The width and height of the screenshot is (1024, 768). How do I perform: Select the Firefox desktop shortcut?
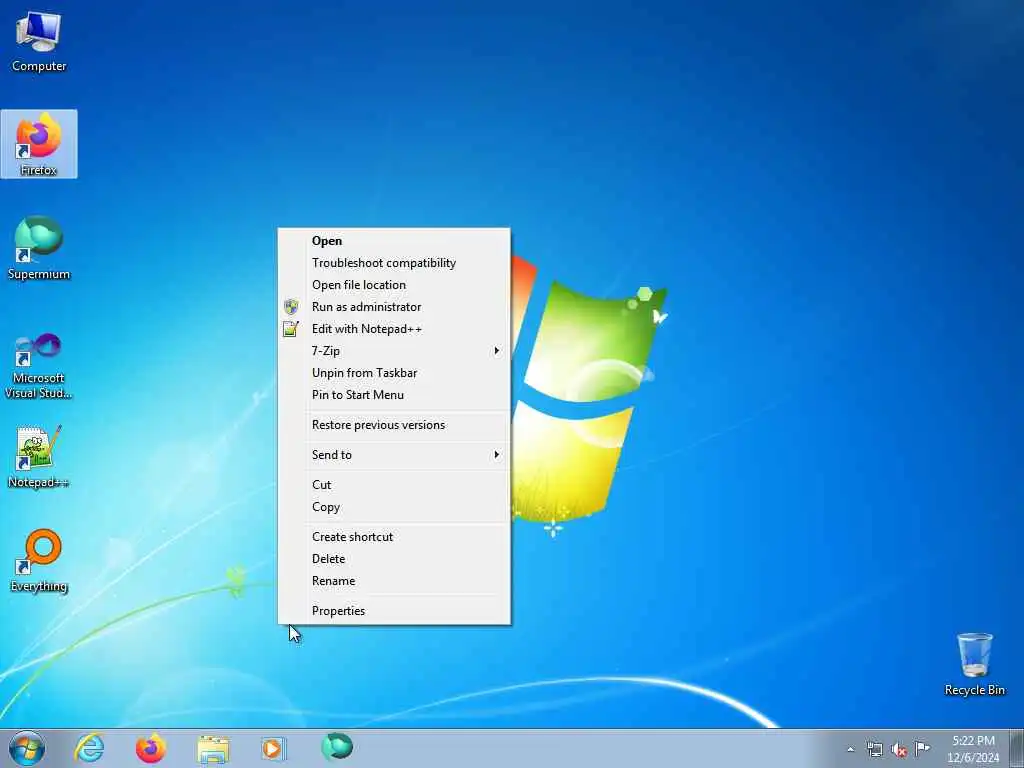pyautogui.click(x=39, y=144)
